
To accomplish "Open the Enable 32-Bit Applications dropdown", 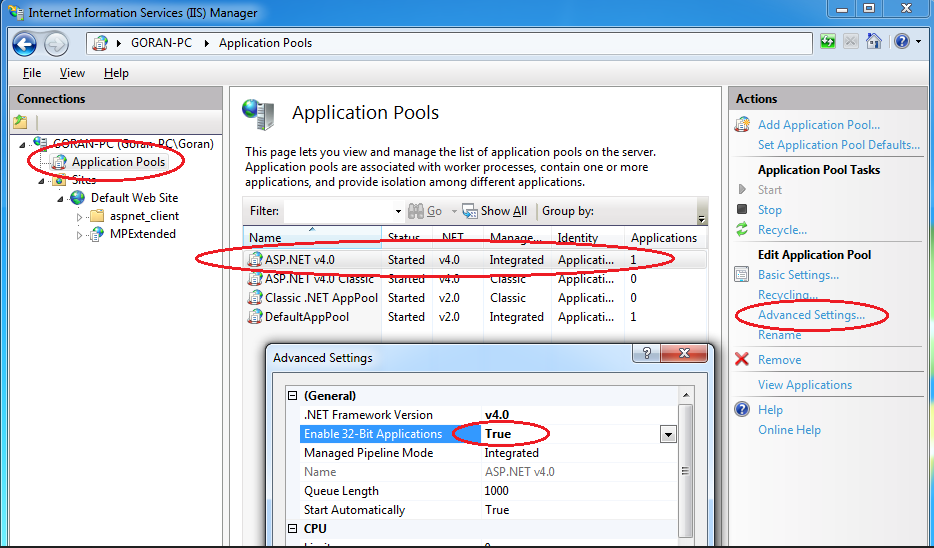I will click(x=667, y=434).
